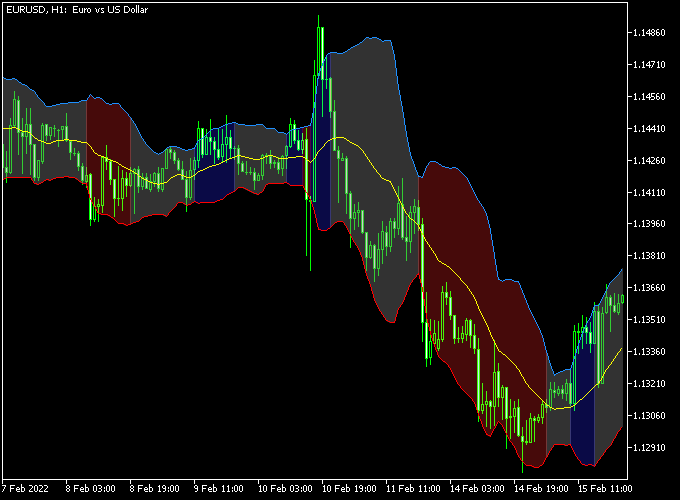Image resolution: width=680 pixels, height=500 pixels.
Task: Click the '8 Feb 19:00' time label
Action: click(x=154, y=489)
